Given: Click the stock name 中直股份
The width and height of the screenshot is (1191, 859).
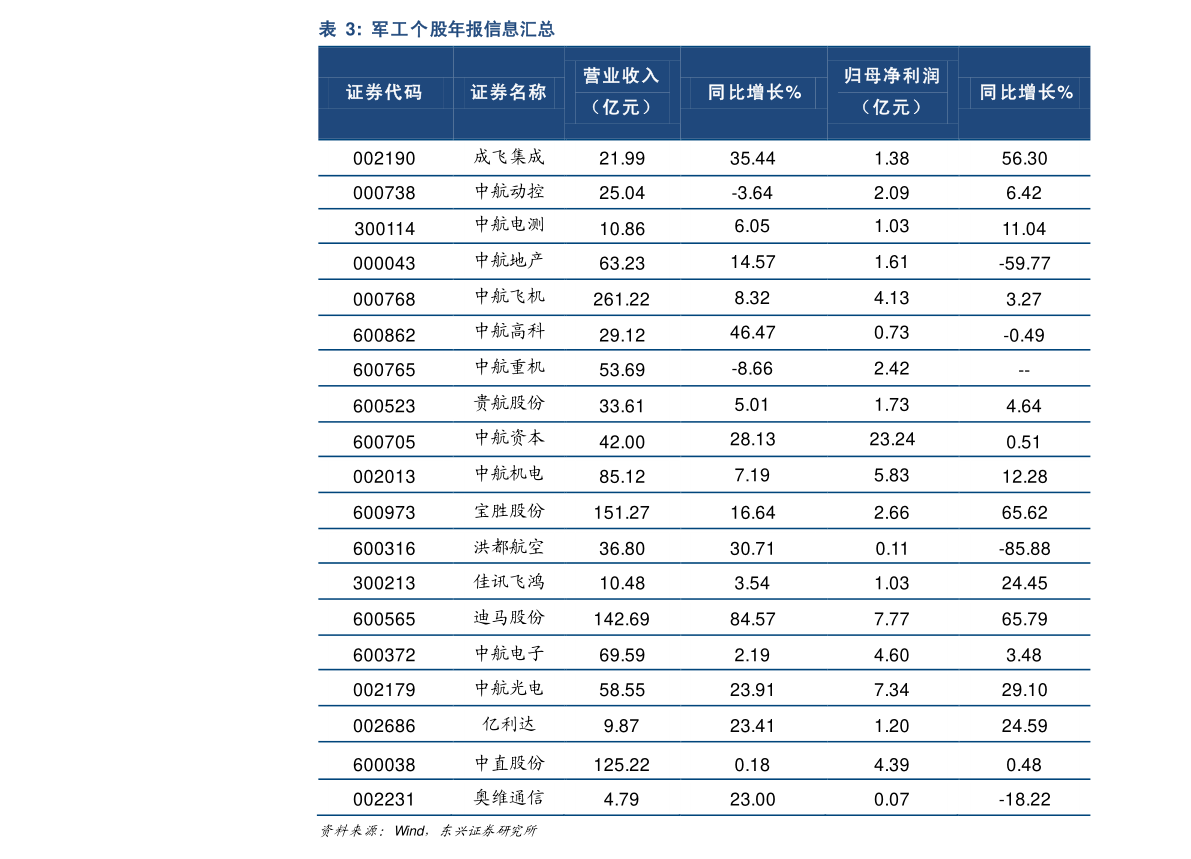Looking at the screenshot, I should [x=509, y=763].
